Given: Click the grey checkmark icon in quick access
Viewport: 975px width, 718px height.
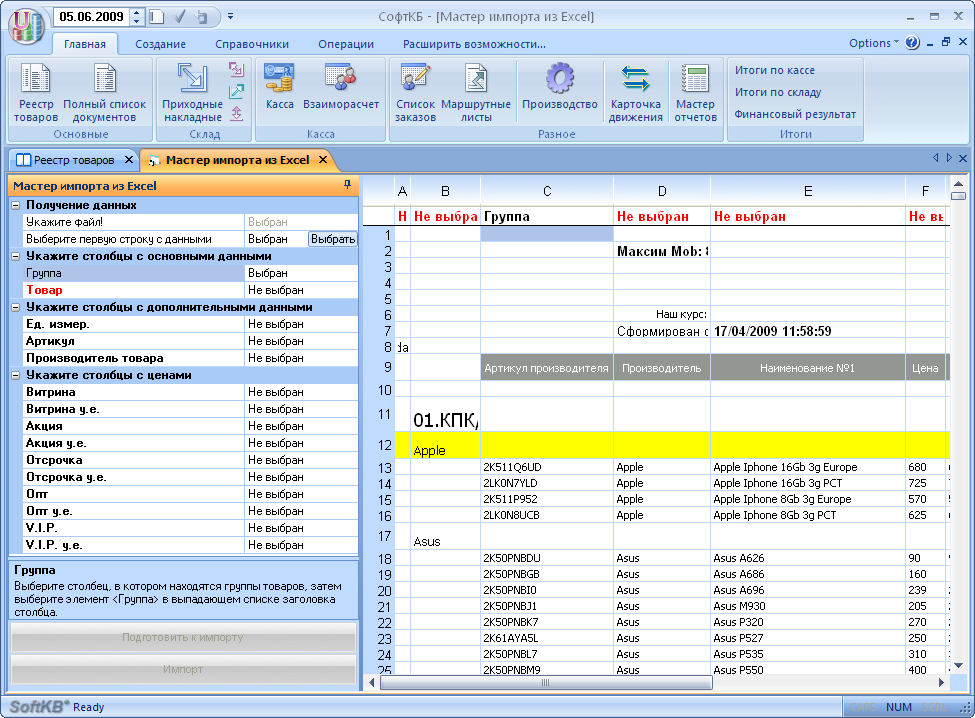Looking at the screenshot, I should click(180, 17).
